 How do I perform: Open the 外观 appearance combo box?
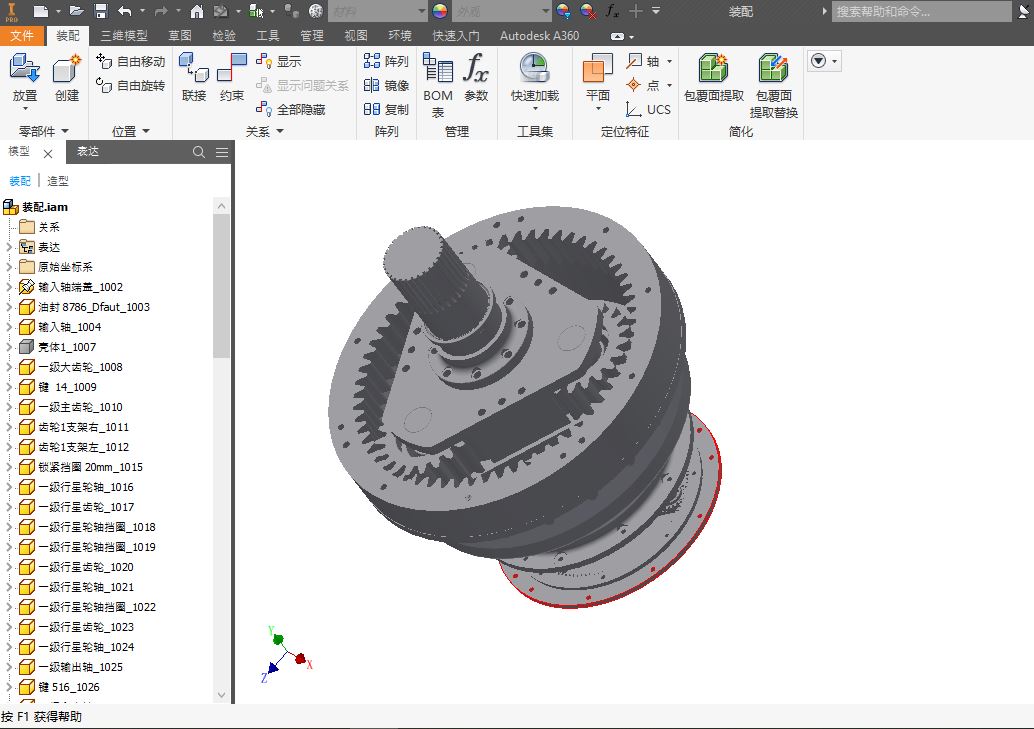pyautogui.click(x=501, y=11)
